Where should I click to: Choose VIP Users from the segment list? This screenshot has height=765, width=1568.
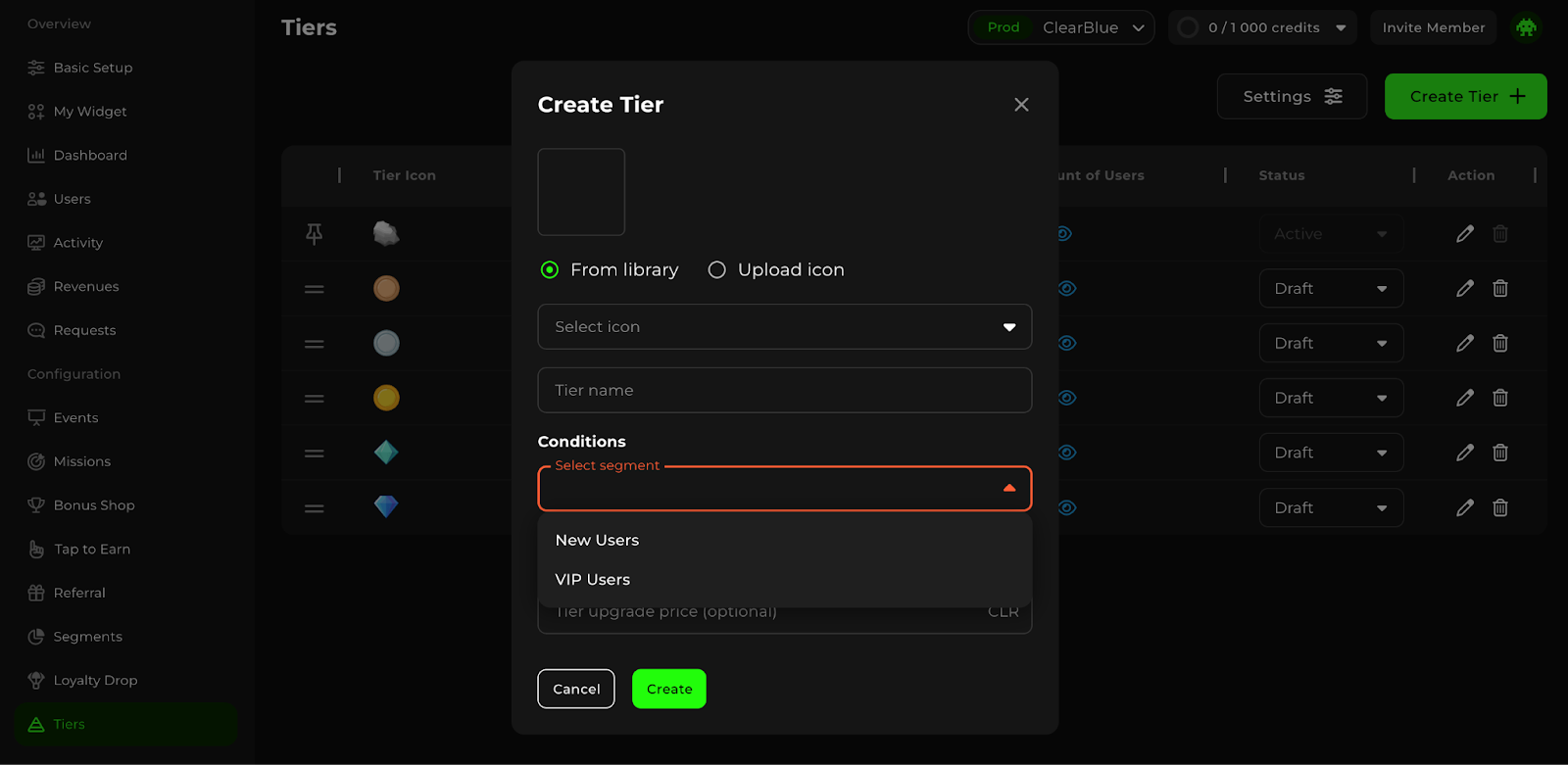[x=593, y=580]
